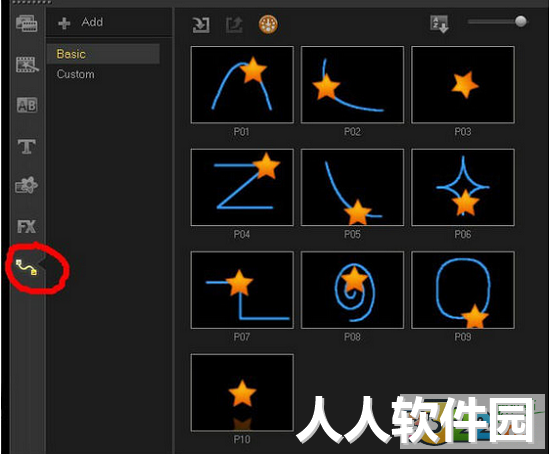550x454 pixels.
Task: Pick the P06 four-point star path thumbnail
Action: point(463,187)
